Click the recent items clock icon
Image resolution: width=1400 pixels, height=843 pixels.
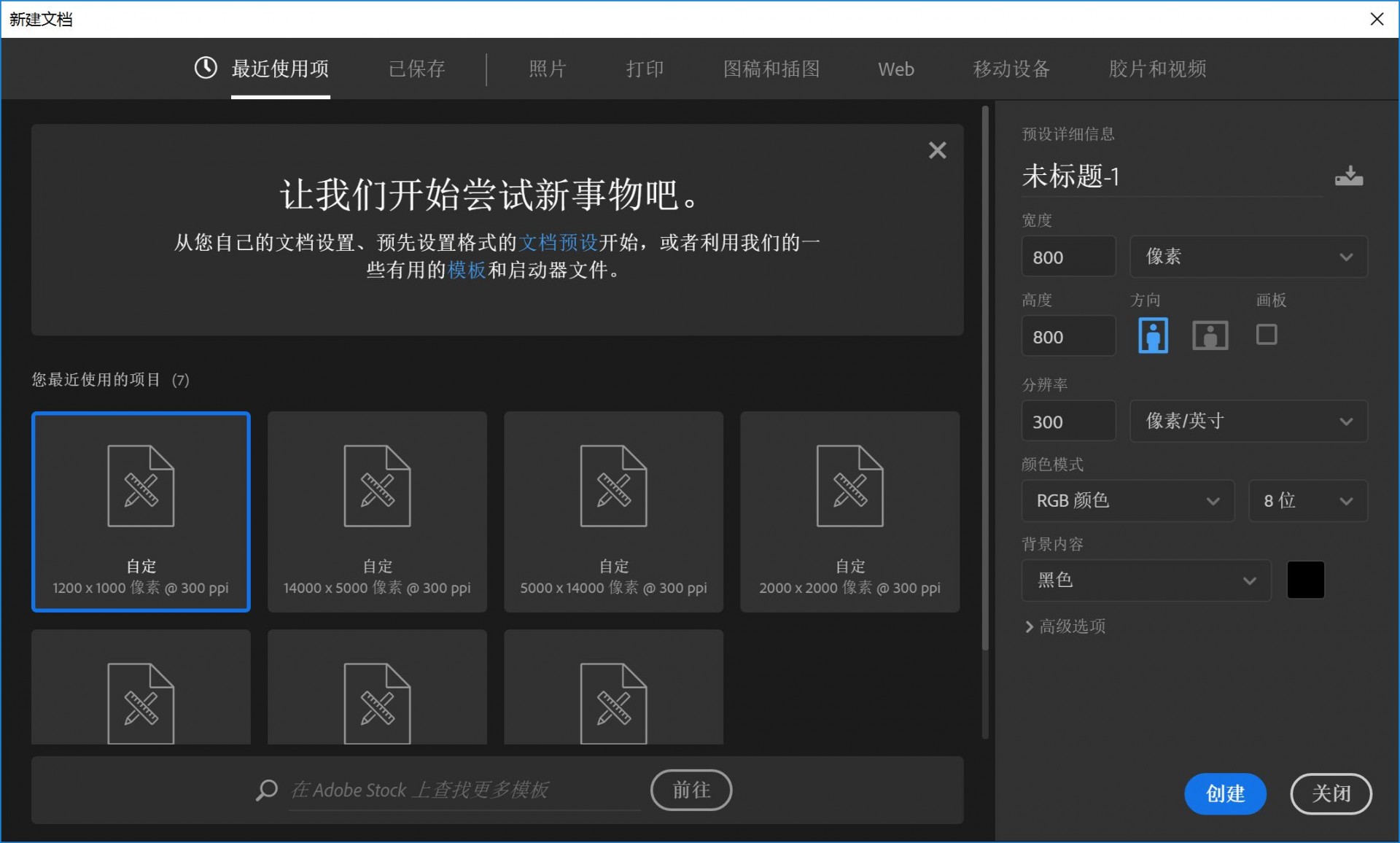[206, 69]
